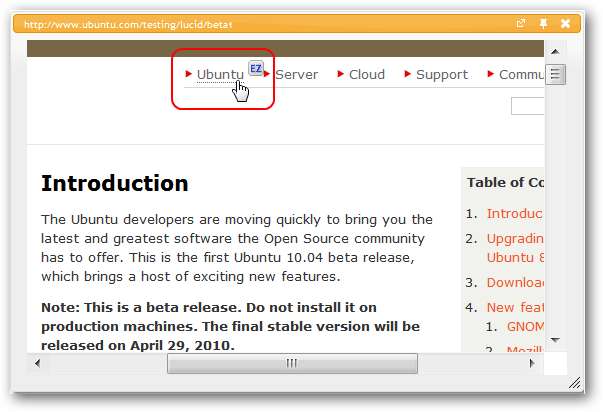Click the EZ preview badge beside Ubuntu
The image size is (603, 412).
[x=255, y=68]
